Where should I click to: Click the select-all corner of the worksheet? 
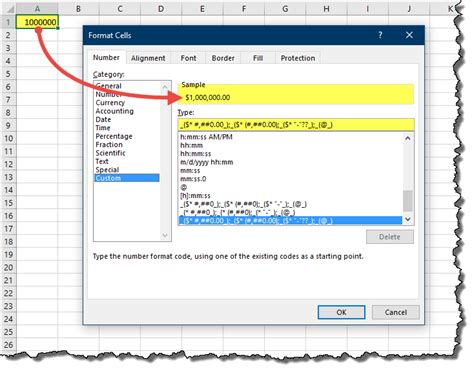click(9, 9)
